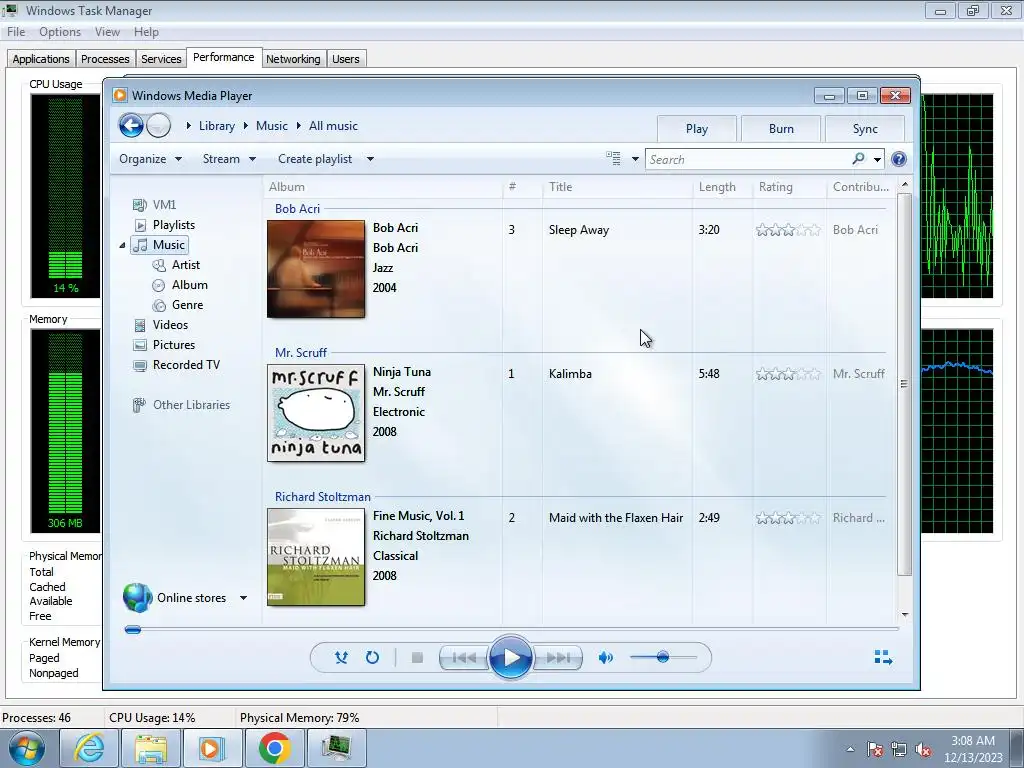Switch to Now Playing view
Image resolution: width=1024 pixels, height=768 pixels.
point(883,657)
